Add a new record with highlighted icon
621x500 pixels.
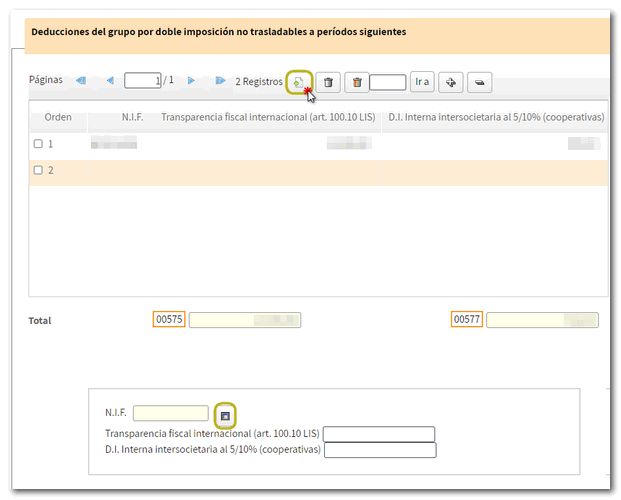tap(299, 82)
